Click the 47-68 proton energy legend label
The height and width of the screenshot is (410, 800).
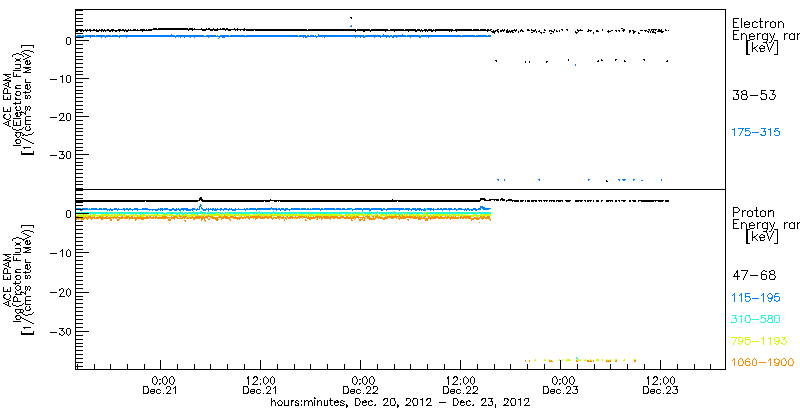754,276
